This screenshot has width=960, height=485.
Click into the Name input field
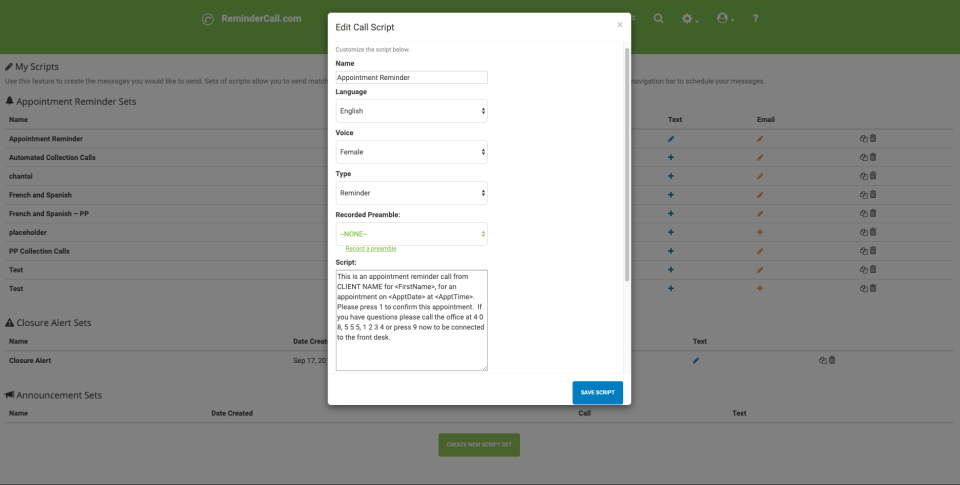[411, 77]
